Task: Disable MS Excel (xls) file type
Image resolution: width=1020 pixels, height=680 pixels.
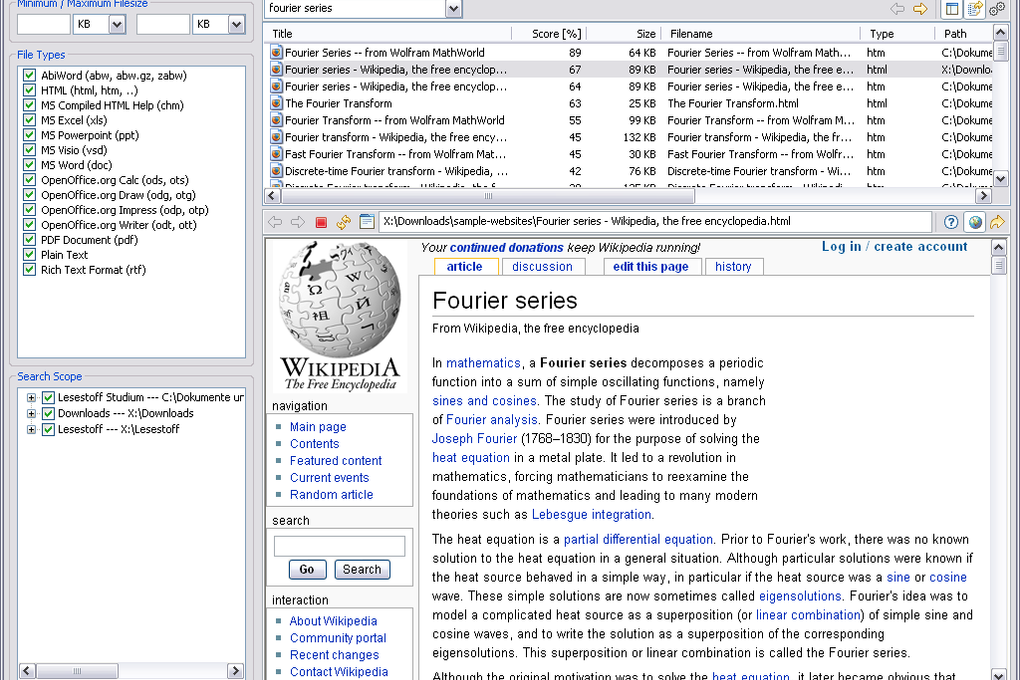Action: (29, 120)
